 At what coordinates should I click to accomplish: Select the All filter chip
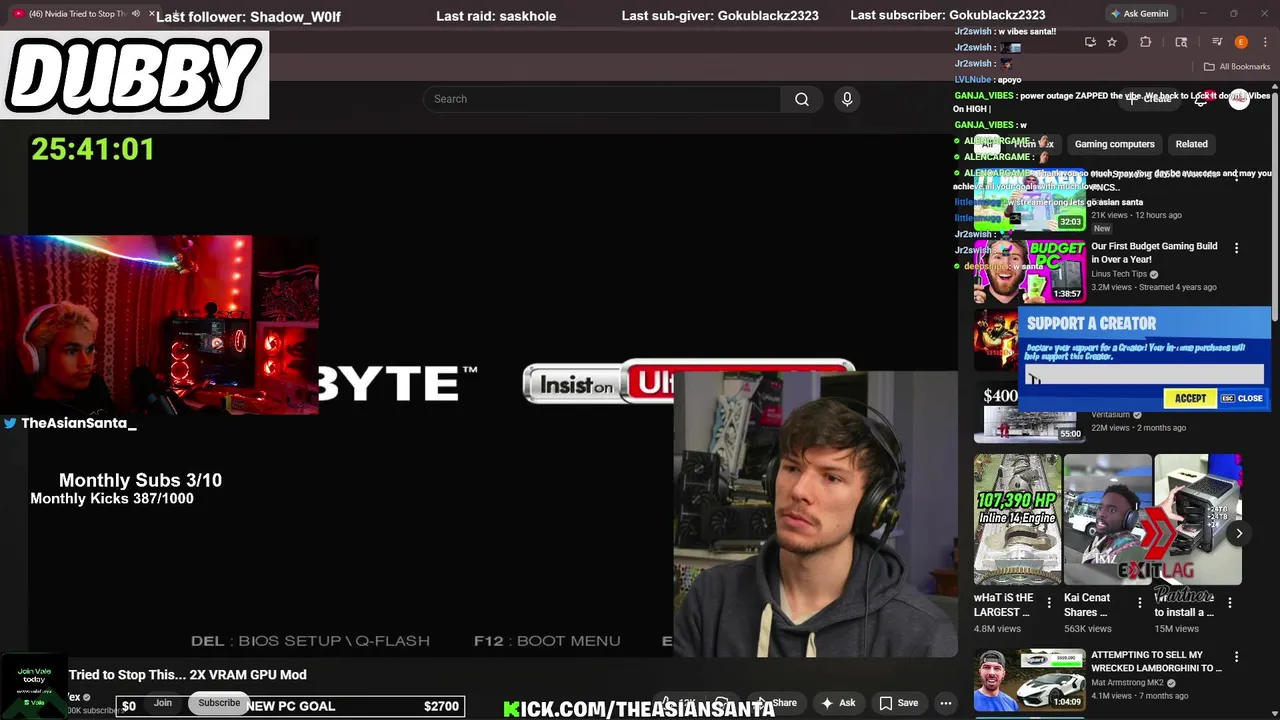[x=988, y=144]
